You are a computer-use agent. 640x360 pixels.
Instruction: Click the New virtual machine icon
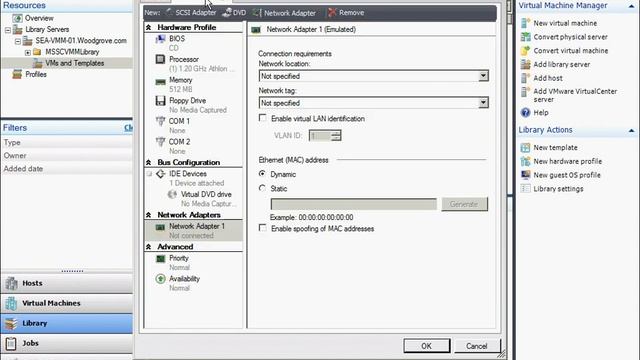[x=525, y=23]
